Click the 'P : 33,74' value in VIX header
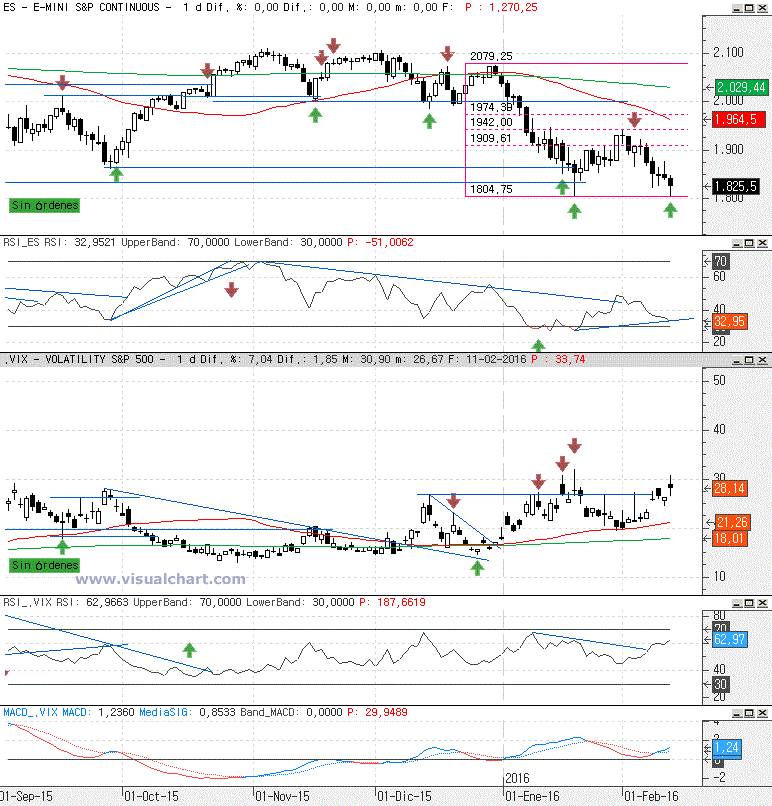The height and width of the screenshot is (806, 772). (x=558, y=359)
